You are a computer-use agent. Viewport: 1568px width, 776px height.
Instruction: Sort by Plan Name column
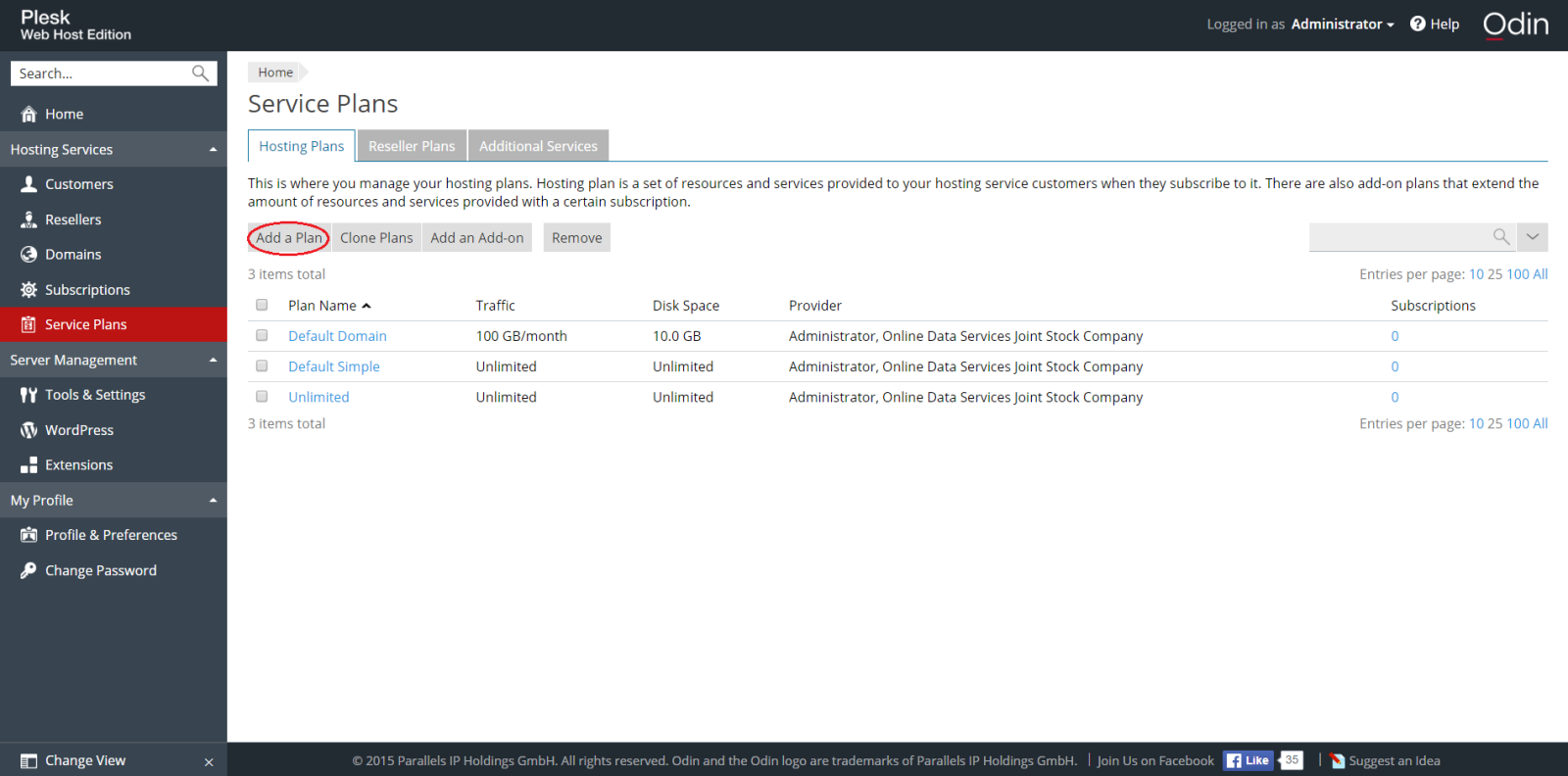(x=329, y=306)
